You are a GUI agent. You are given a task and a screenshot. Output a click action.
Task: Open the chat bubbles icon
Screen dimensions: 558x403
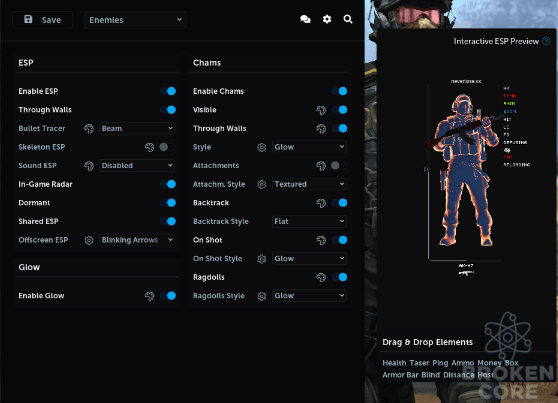305,19
